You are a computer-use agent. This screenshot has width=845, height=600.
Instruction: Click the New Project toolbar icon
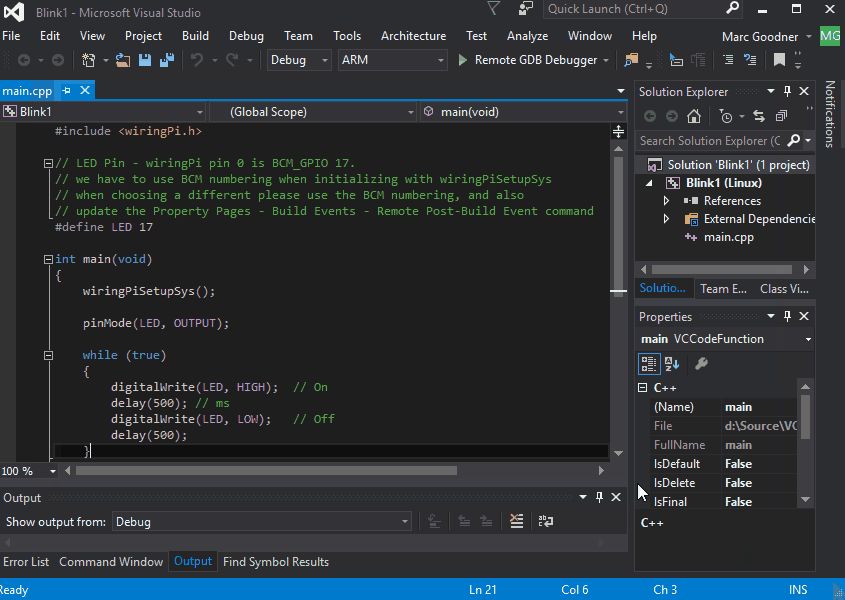click(88, 60)
